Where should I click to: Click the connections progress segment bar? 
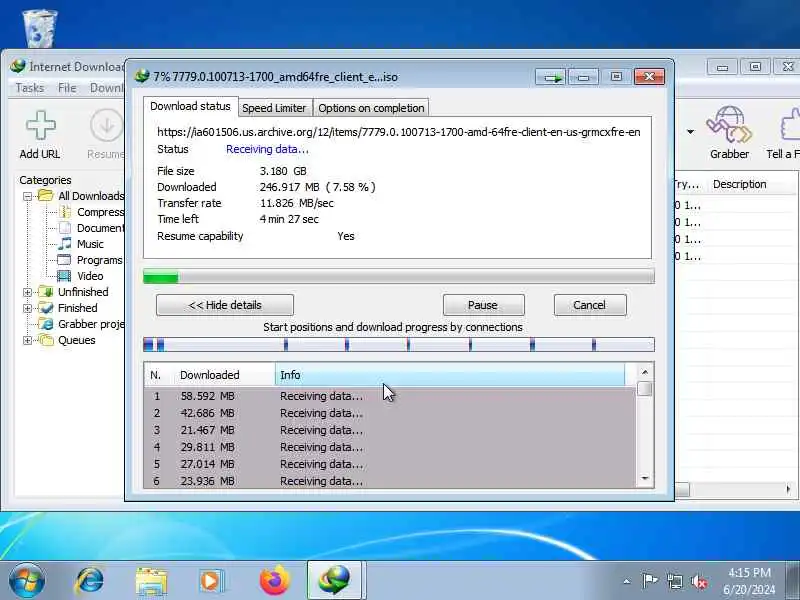pyautogui.click(x=398, y=344)
